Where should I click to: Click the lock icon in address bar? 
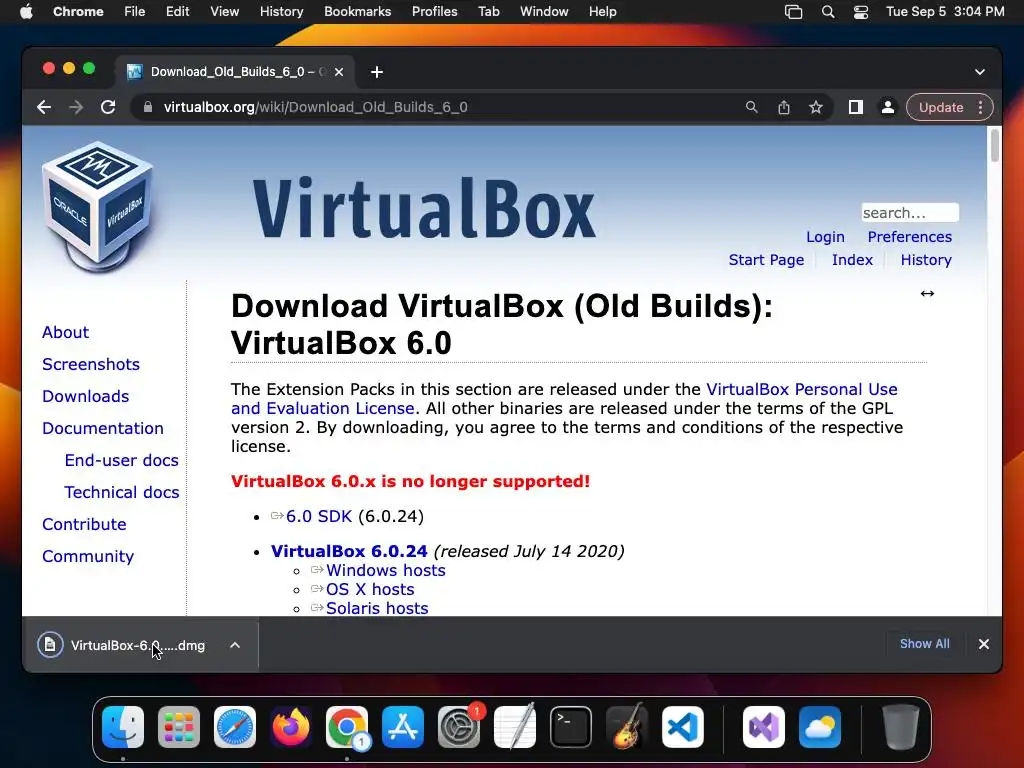coord(148,107)
